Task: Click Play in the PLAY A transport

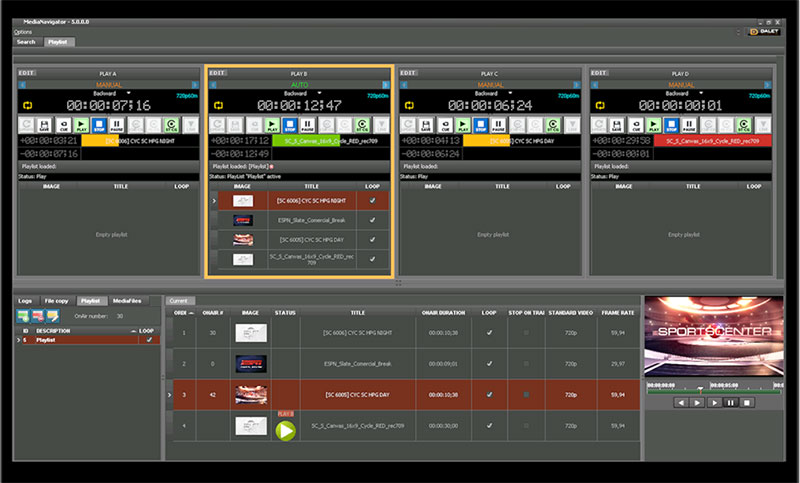Action: (x=81, y=124)
